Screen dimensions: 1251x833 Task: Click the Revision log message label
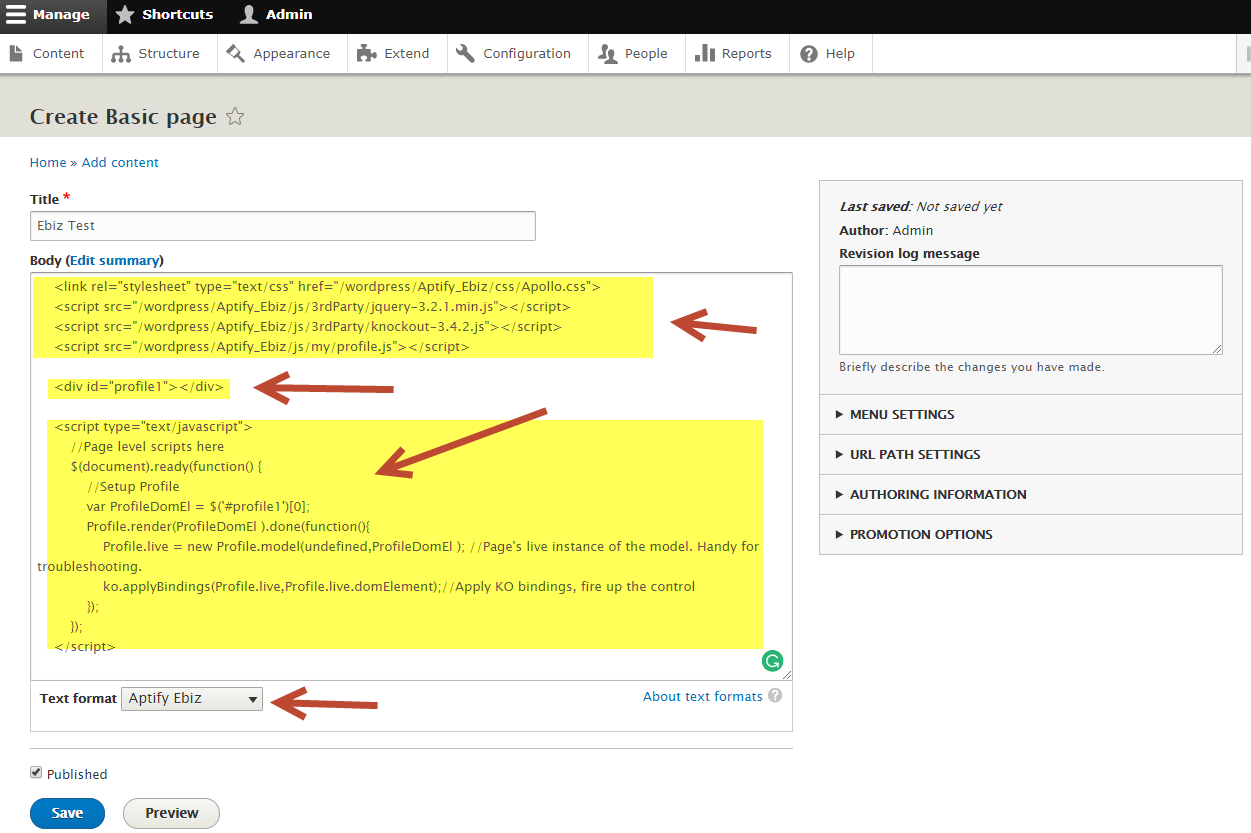[x=910, y=253]
